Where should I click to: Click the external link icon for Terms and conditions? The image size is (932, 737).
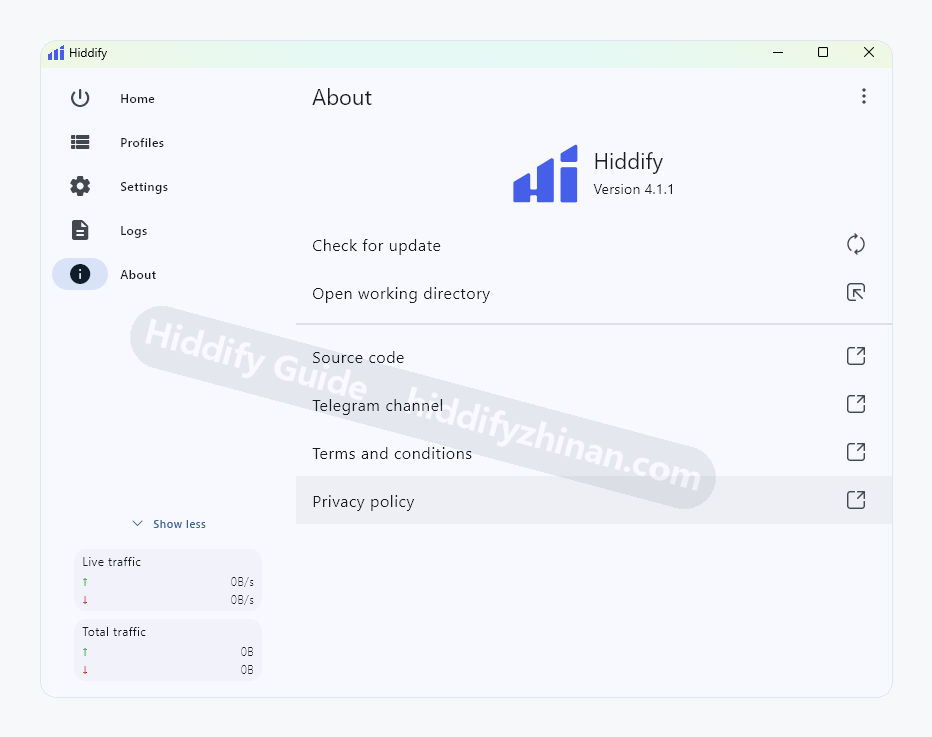[856, 452]
